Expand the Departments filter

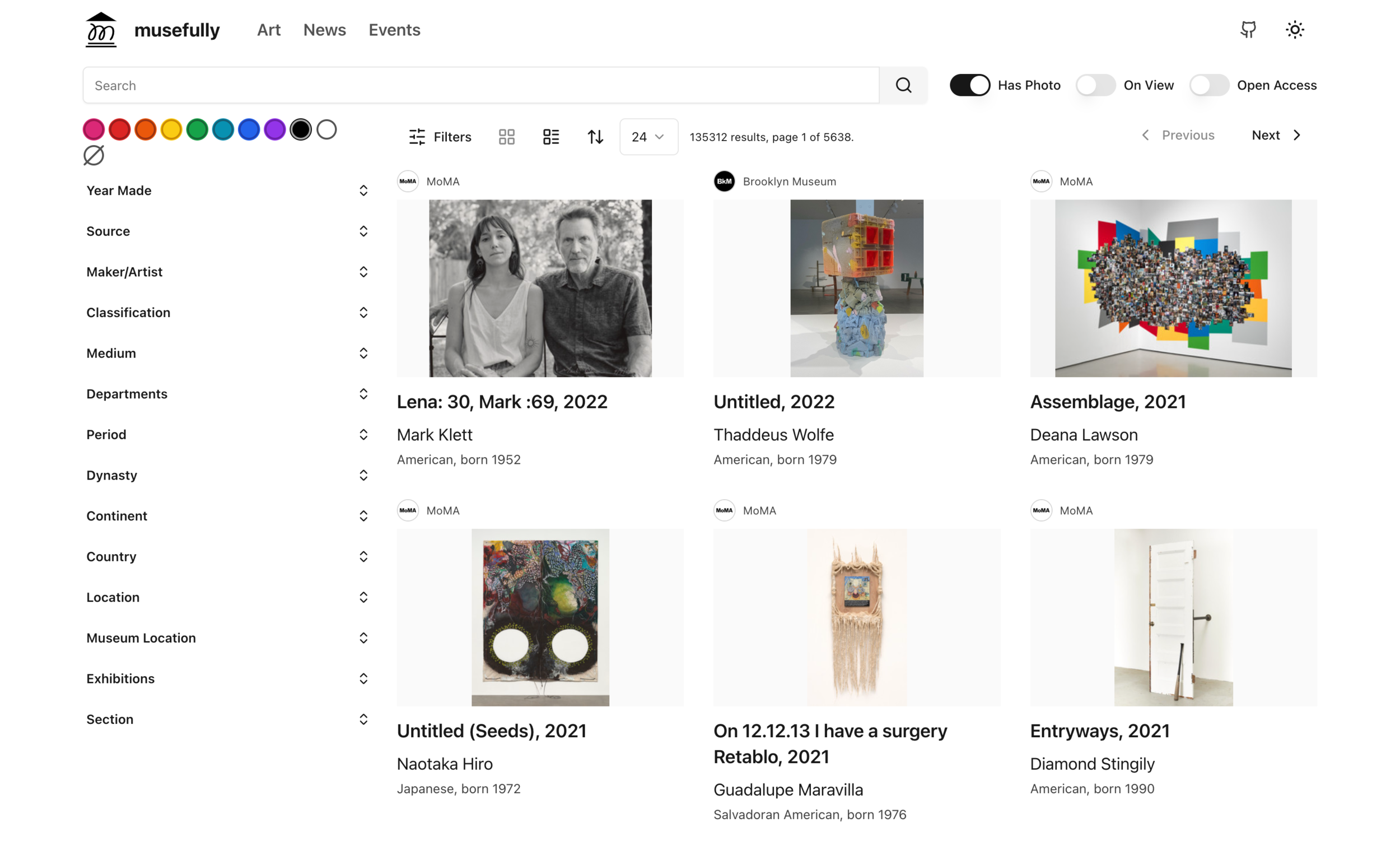[227, 394]
